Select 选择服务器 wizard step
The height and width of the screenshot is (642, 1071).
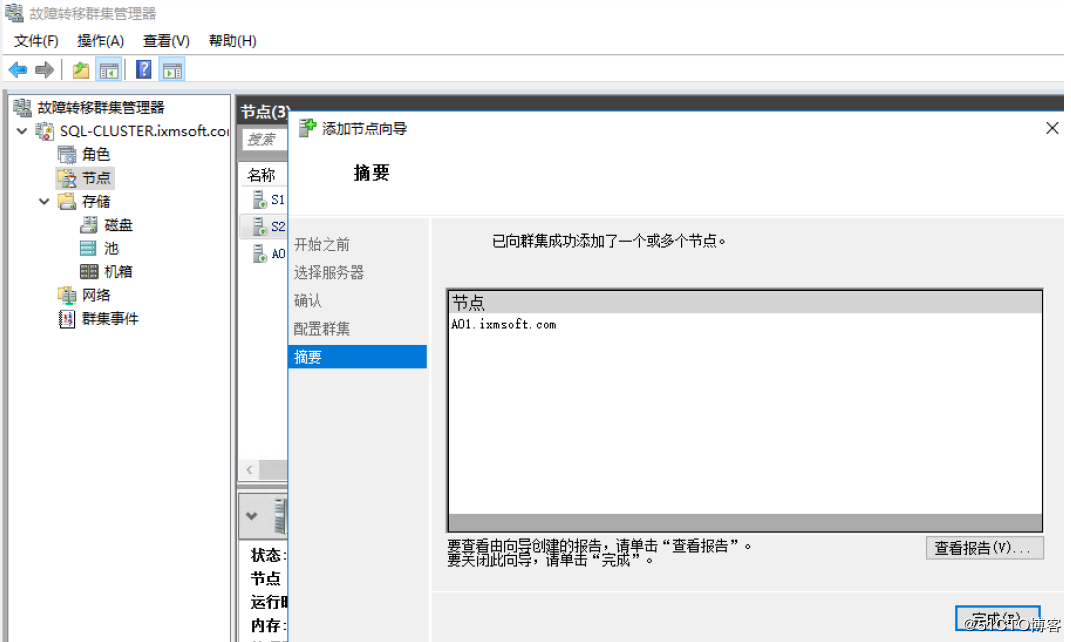(x=329, y=273)
